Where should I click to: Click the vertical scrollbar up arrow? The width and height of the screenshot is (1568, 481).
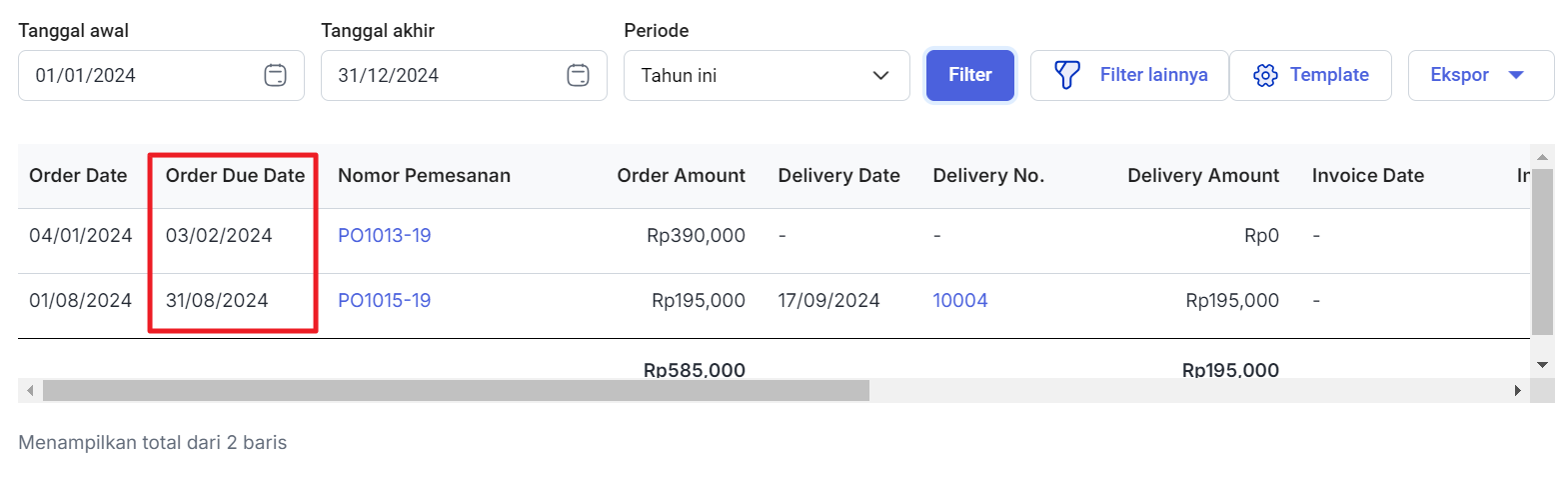pos(1542,157)
